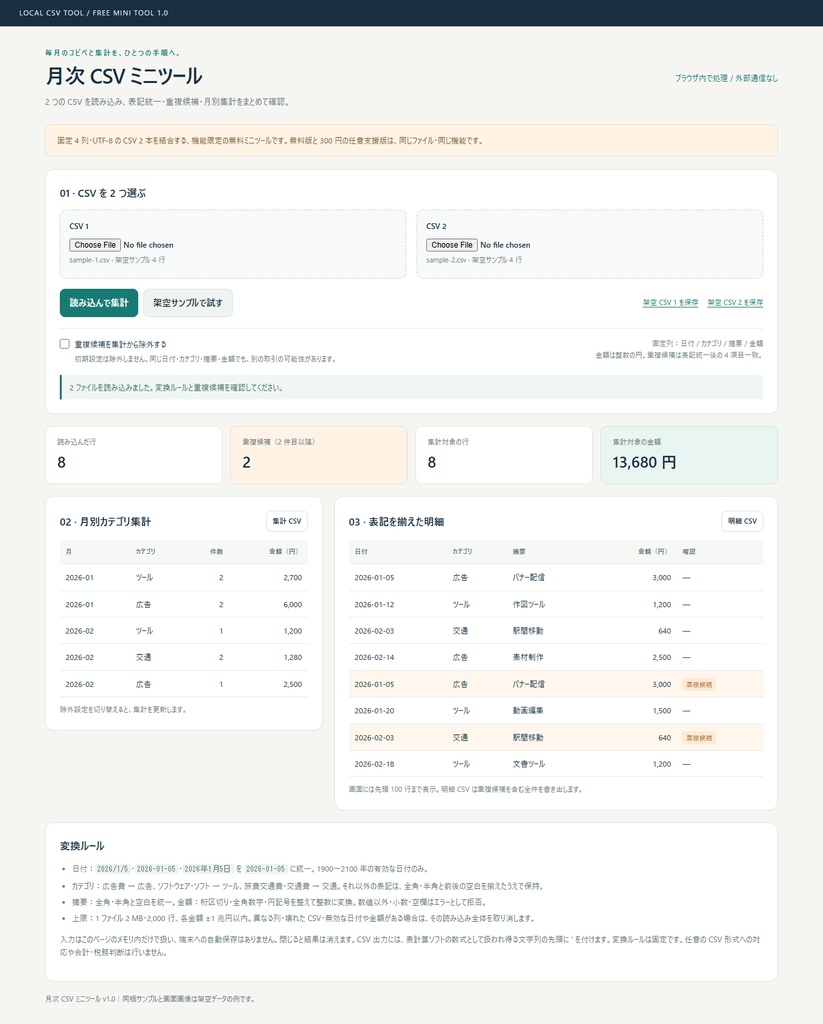This screenshot has height=1024, width=823.
Task: Click the 作図ツール description cell
Action: coord(528,605)
